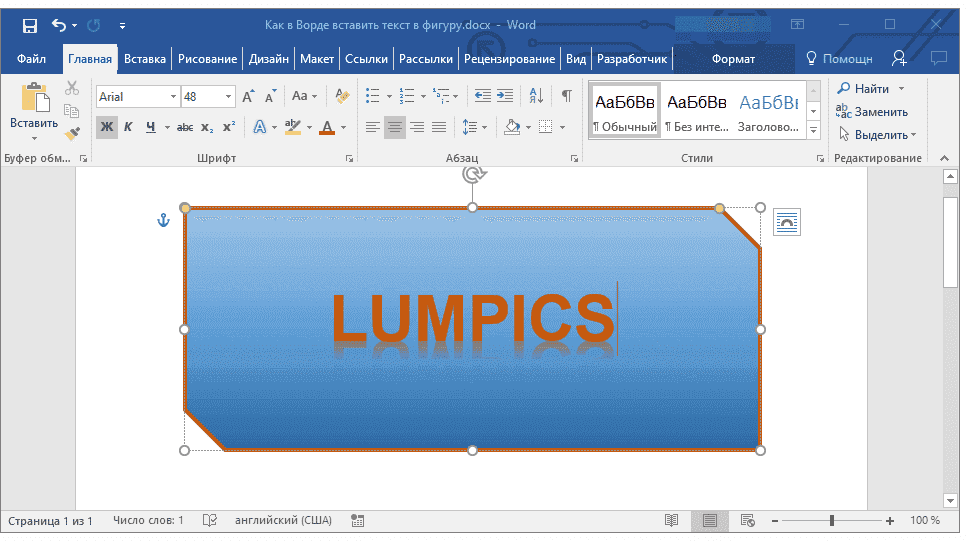Open the borders dropdown

tap(562, 128)
